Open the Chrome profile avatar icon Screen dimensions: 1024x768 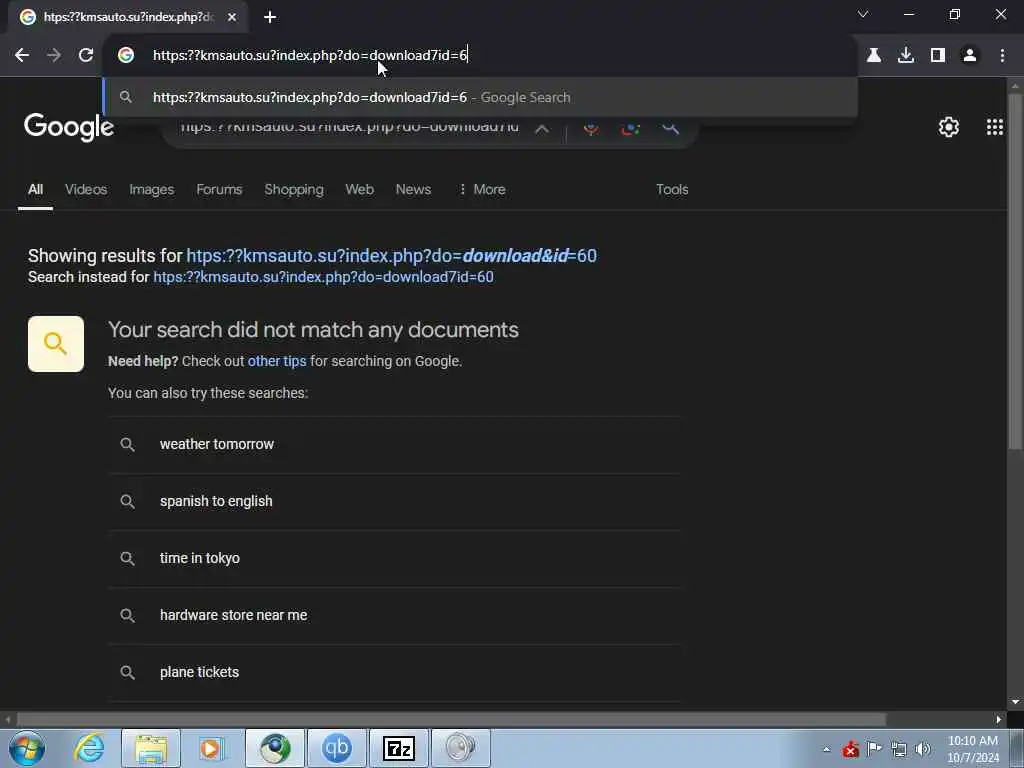click(970, 56)
